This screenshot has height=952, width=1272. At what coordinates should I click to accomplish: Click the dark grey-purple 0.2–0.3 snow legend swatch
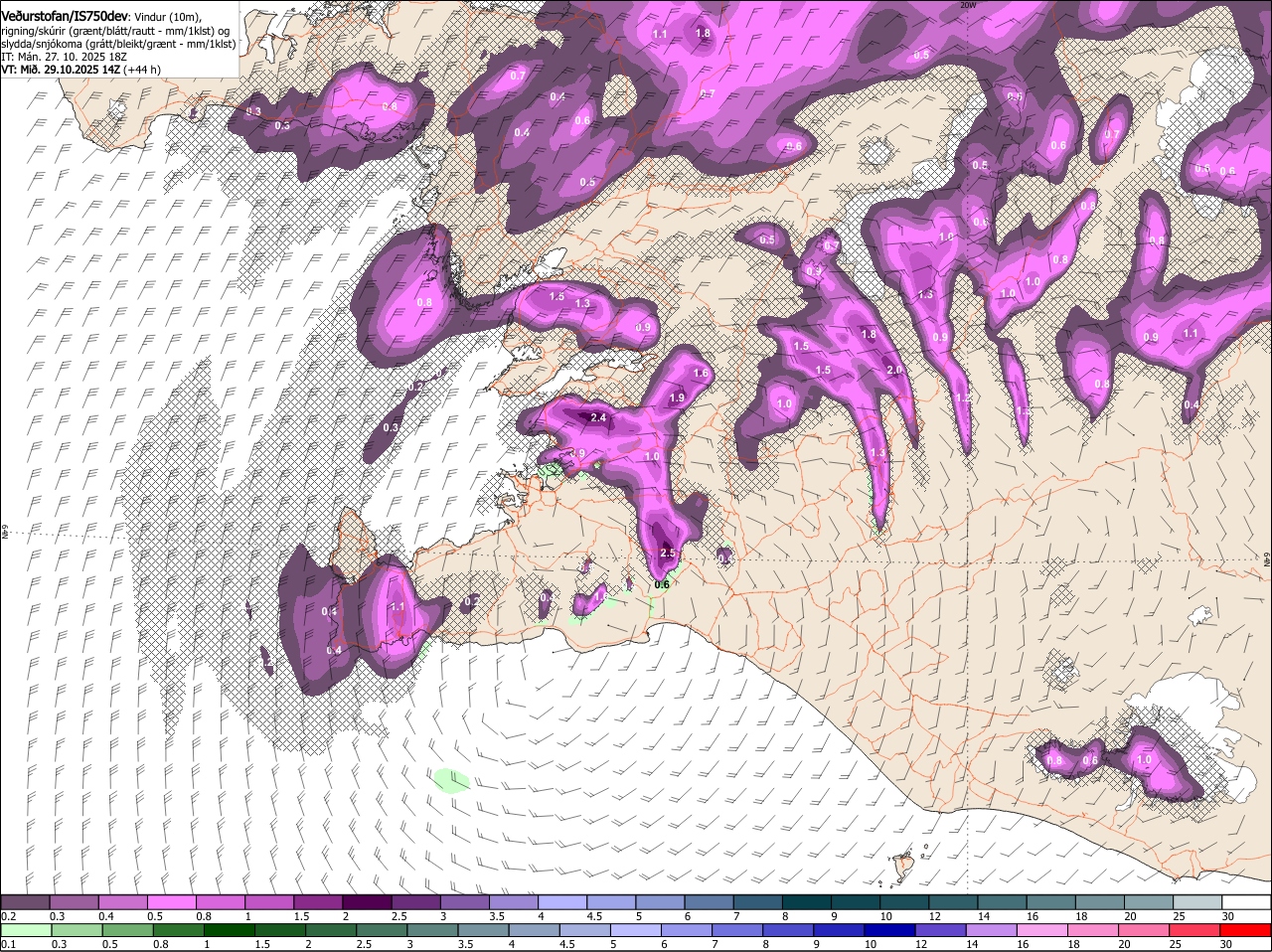[26, 902]
